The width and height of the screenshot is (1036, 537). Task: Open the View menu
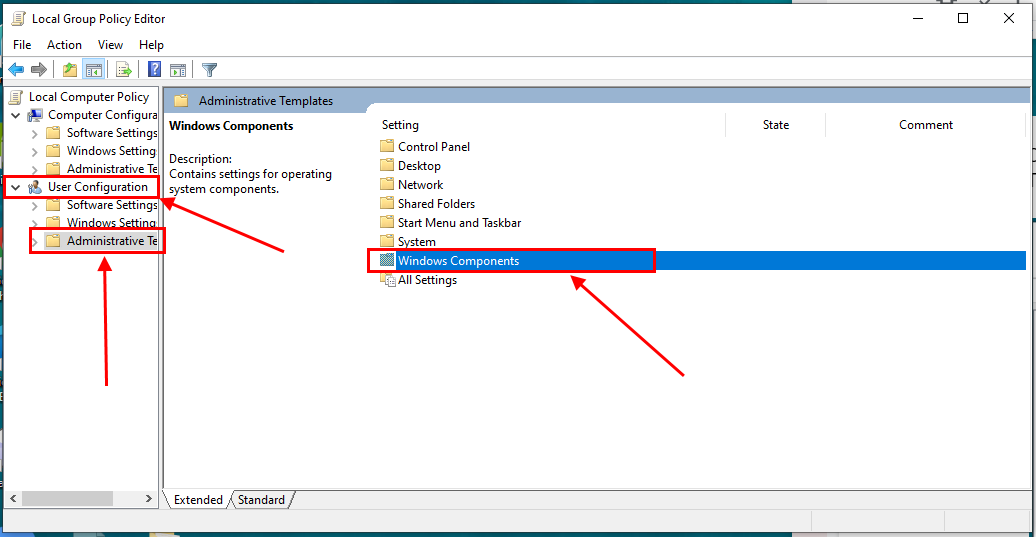110,44
